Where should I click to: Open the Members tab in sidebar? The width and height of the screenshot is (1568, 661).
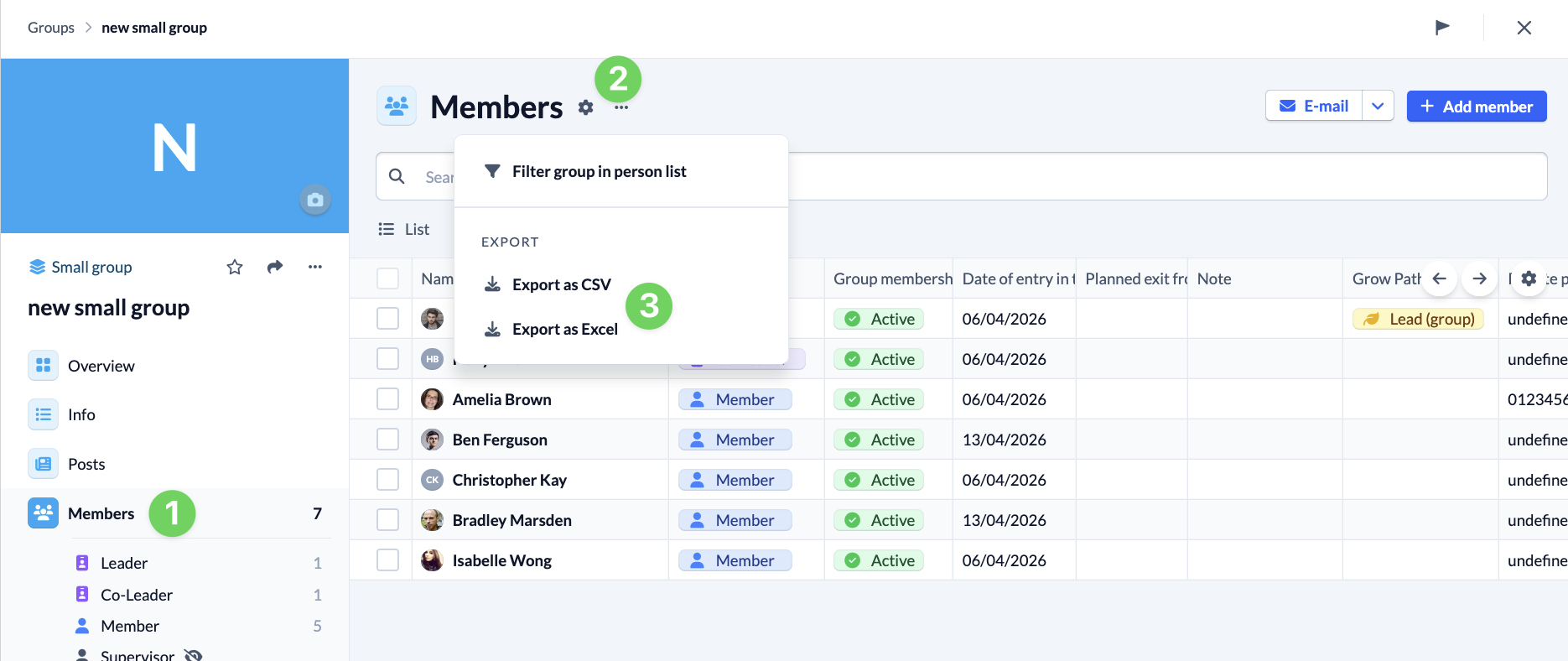(x=174, y=513)
